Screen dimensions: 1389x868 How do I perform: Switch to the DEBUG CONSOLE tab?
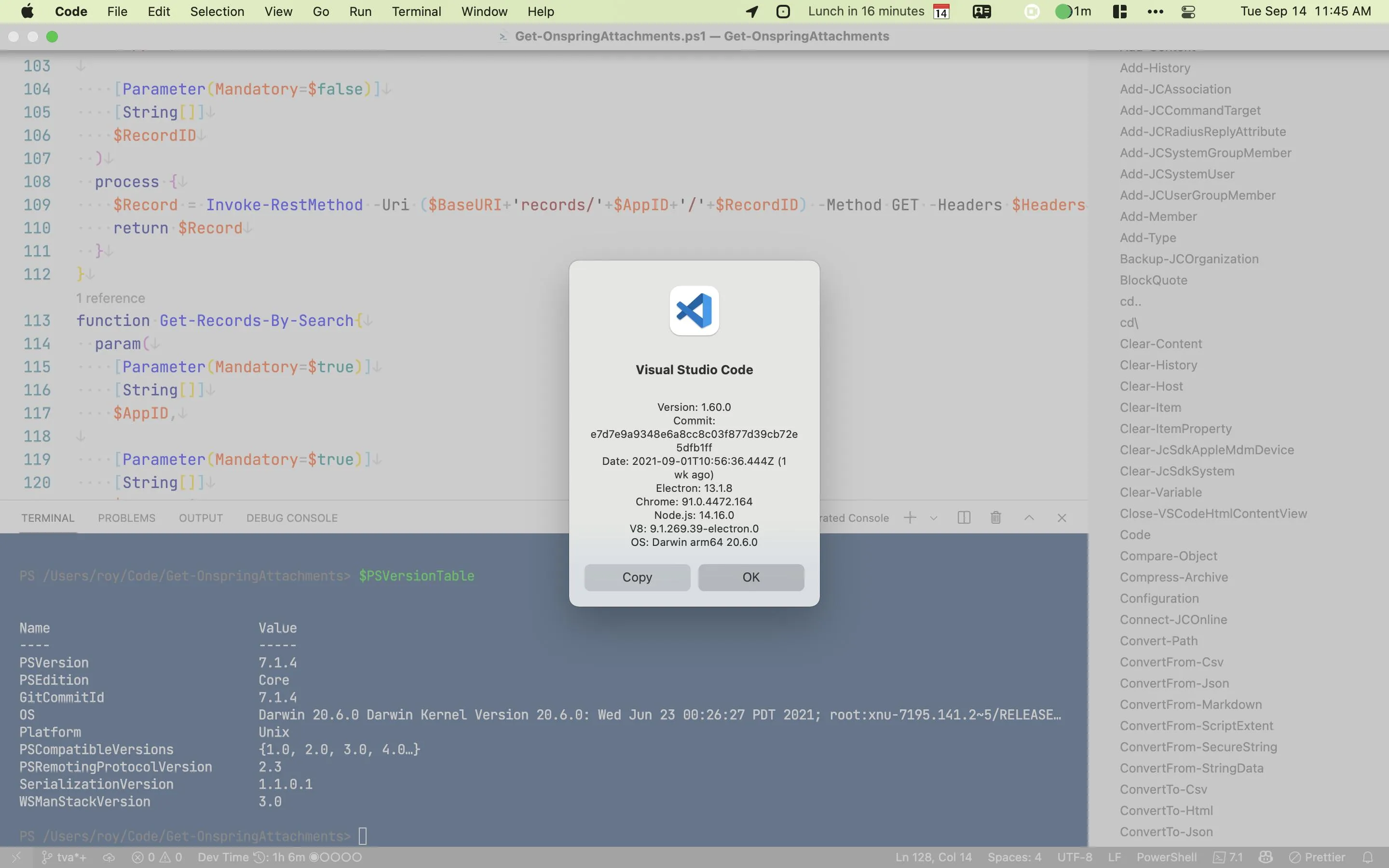292,518
